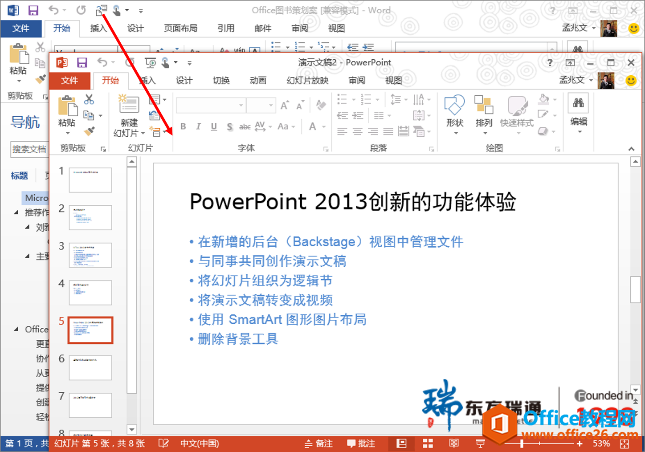Screen dimensions: 645x452
Task: Select slide 6 thumbnail
Action: [x=90, y=368]
